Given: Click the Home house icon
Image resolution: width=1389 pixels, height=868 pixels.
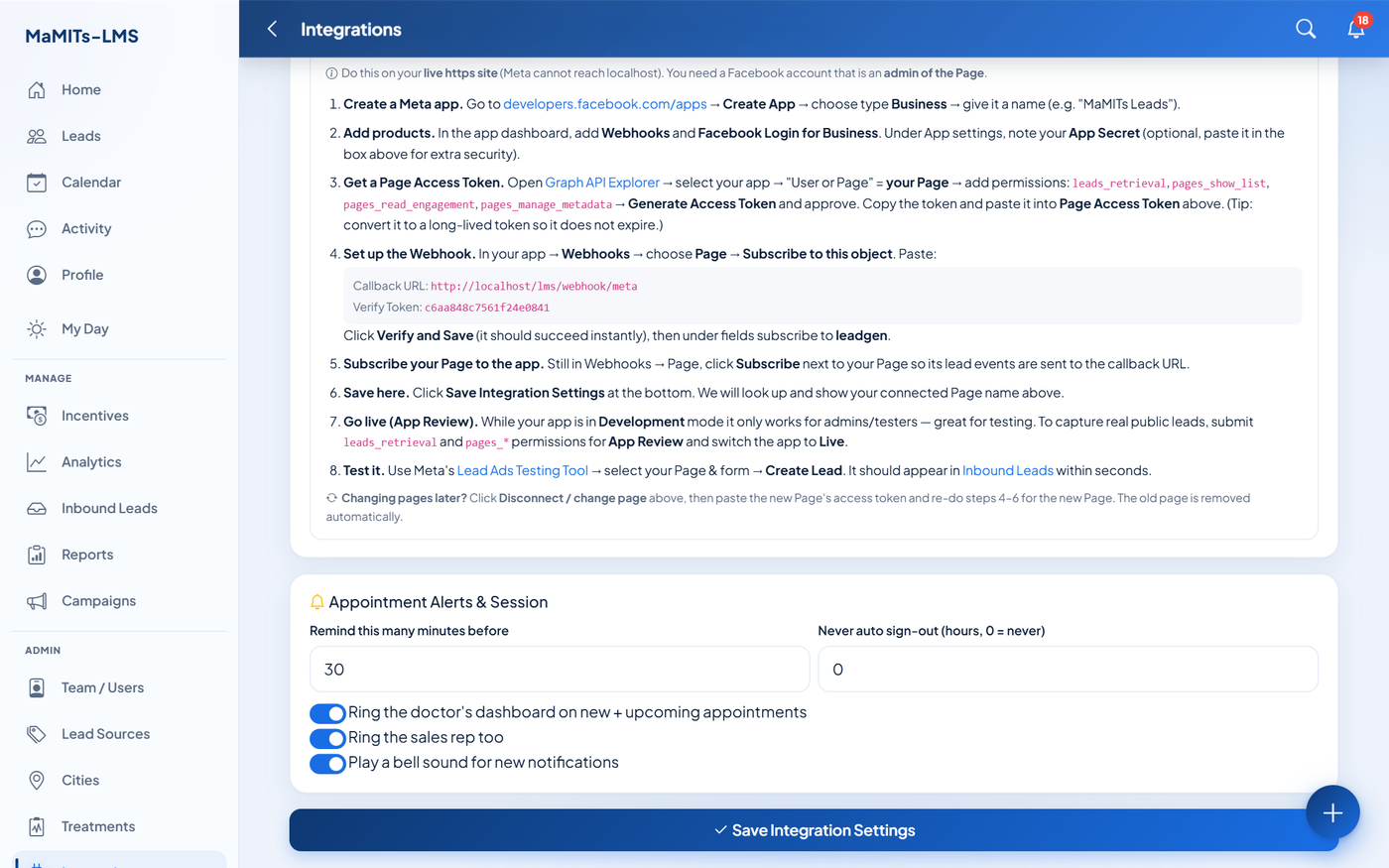Looking at the screenshot, I should (37, 89).
